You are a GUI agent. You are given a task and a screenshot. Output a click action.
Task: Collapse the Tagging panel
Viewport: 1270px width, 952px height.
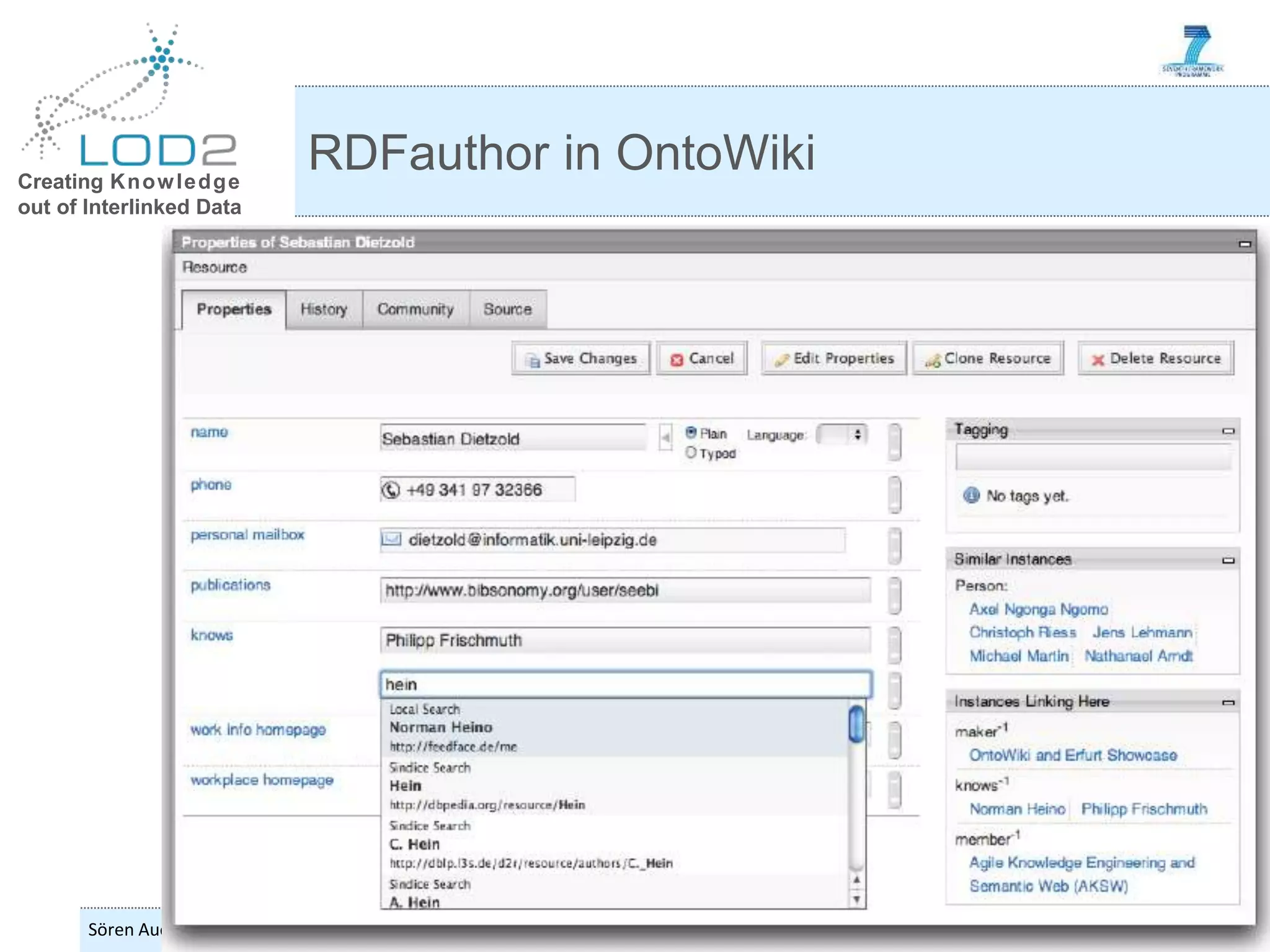coord(1228,431)
